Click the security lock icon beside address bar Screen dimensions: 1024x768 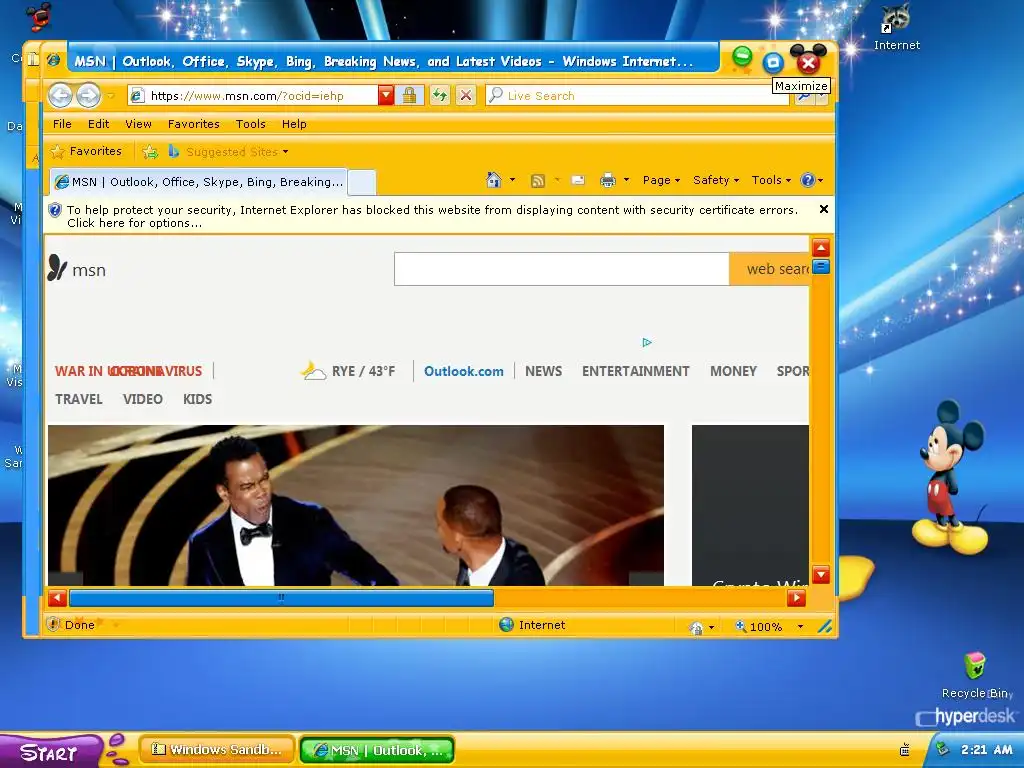(409, 96)
